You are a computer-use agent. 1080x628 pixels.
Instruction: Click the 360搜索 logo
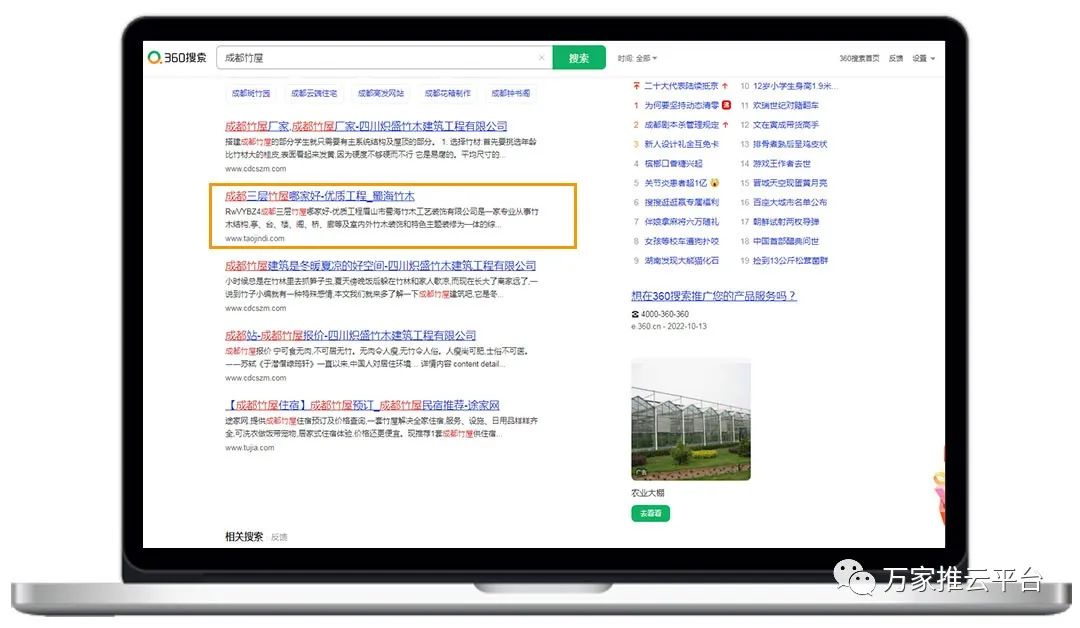point(178,58)
